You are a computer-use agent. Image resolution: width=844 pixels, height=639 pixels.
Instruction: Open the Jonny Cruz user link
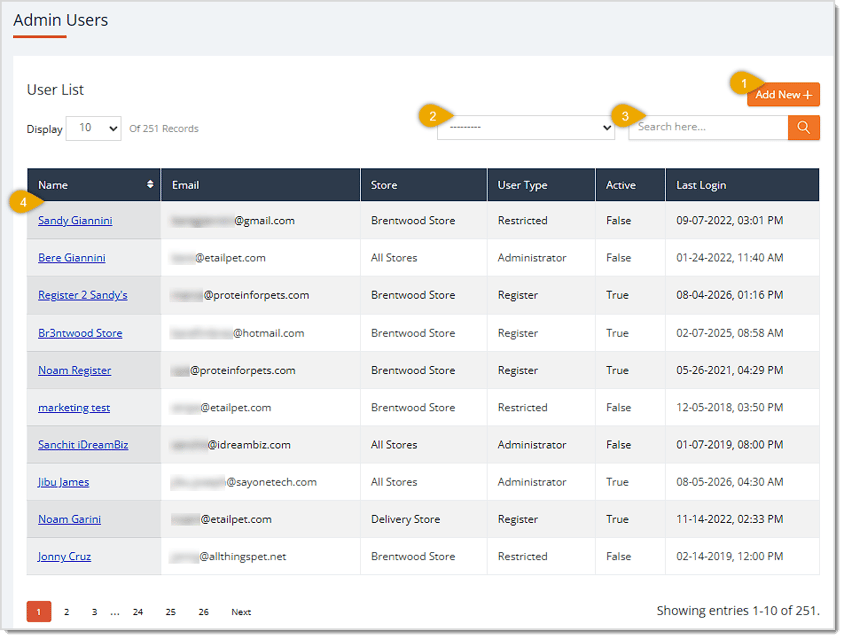click(x=65, y=556)
